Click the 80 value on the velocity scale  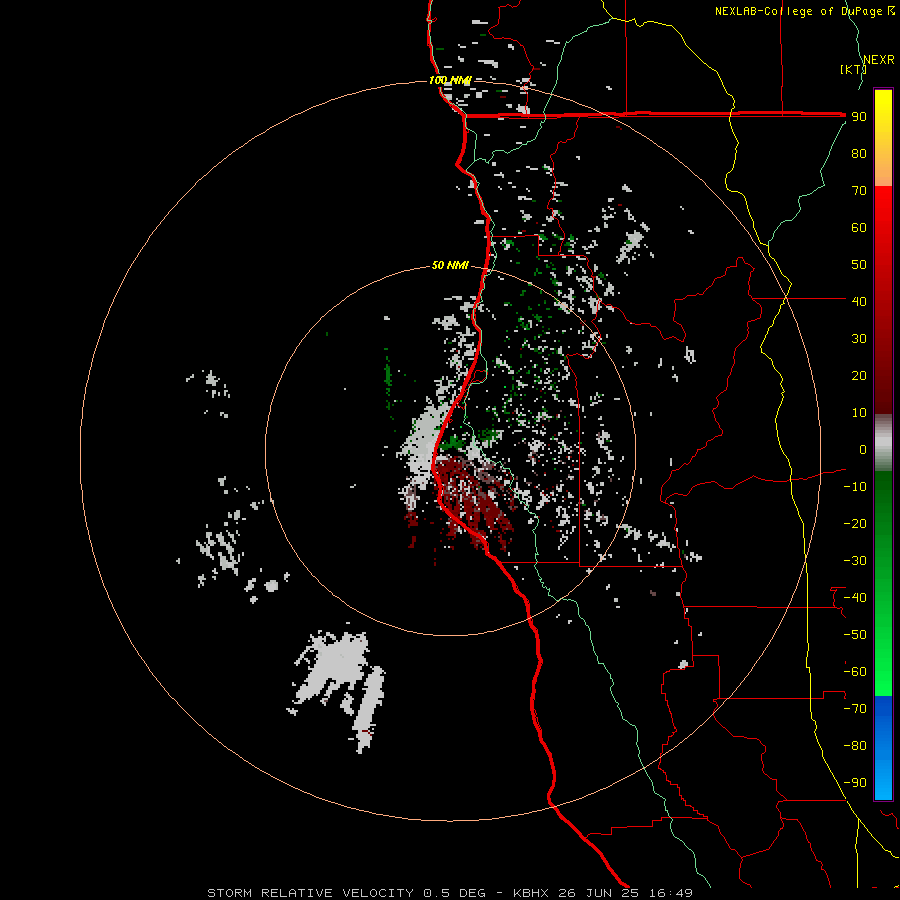(x=859, y=153)
